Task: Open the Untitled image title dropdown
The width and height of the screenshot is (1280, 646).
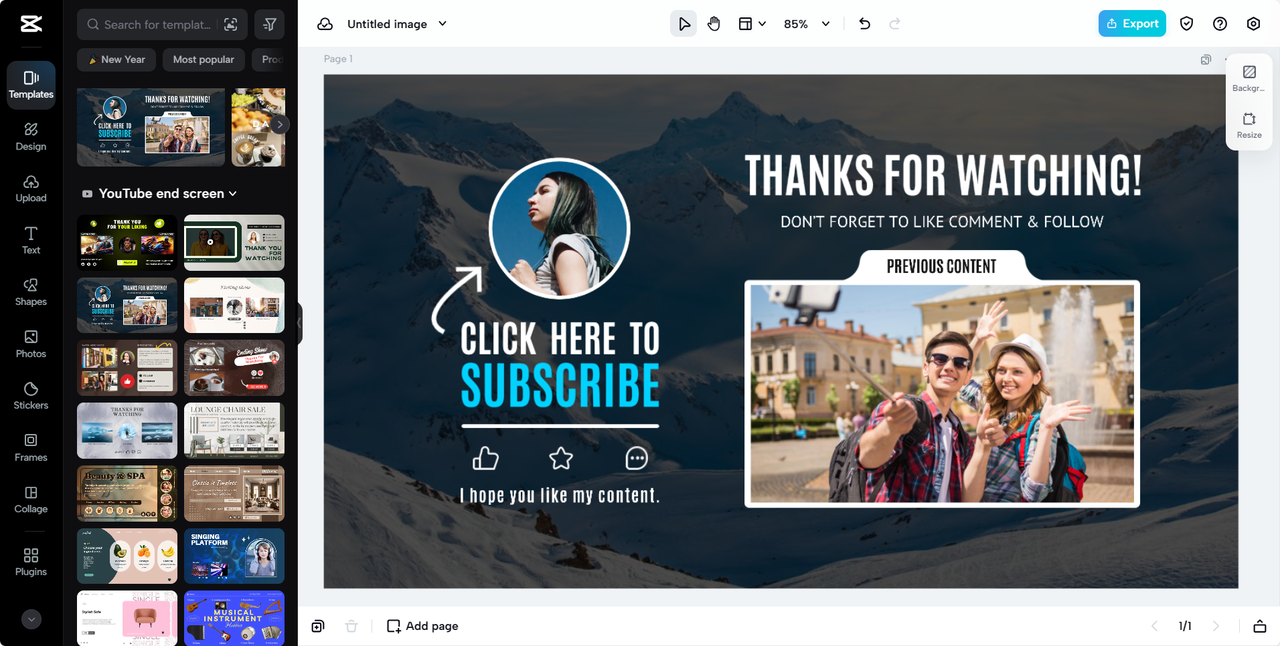Action: click(x=397, y=24)
